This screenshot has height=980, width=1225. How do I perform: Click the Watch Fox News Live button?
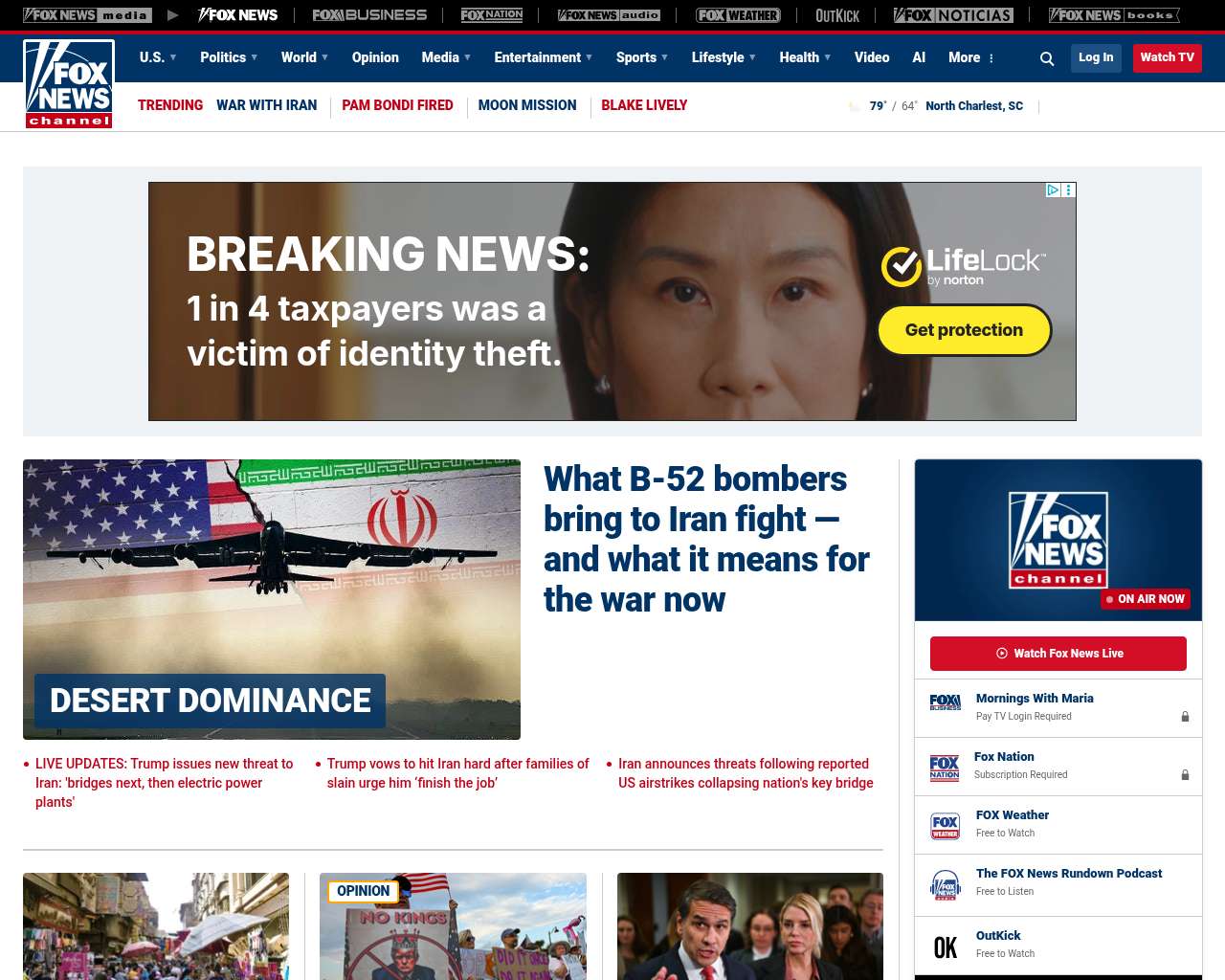[1058, 654]
